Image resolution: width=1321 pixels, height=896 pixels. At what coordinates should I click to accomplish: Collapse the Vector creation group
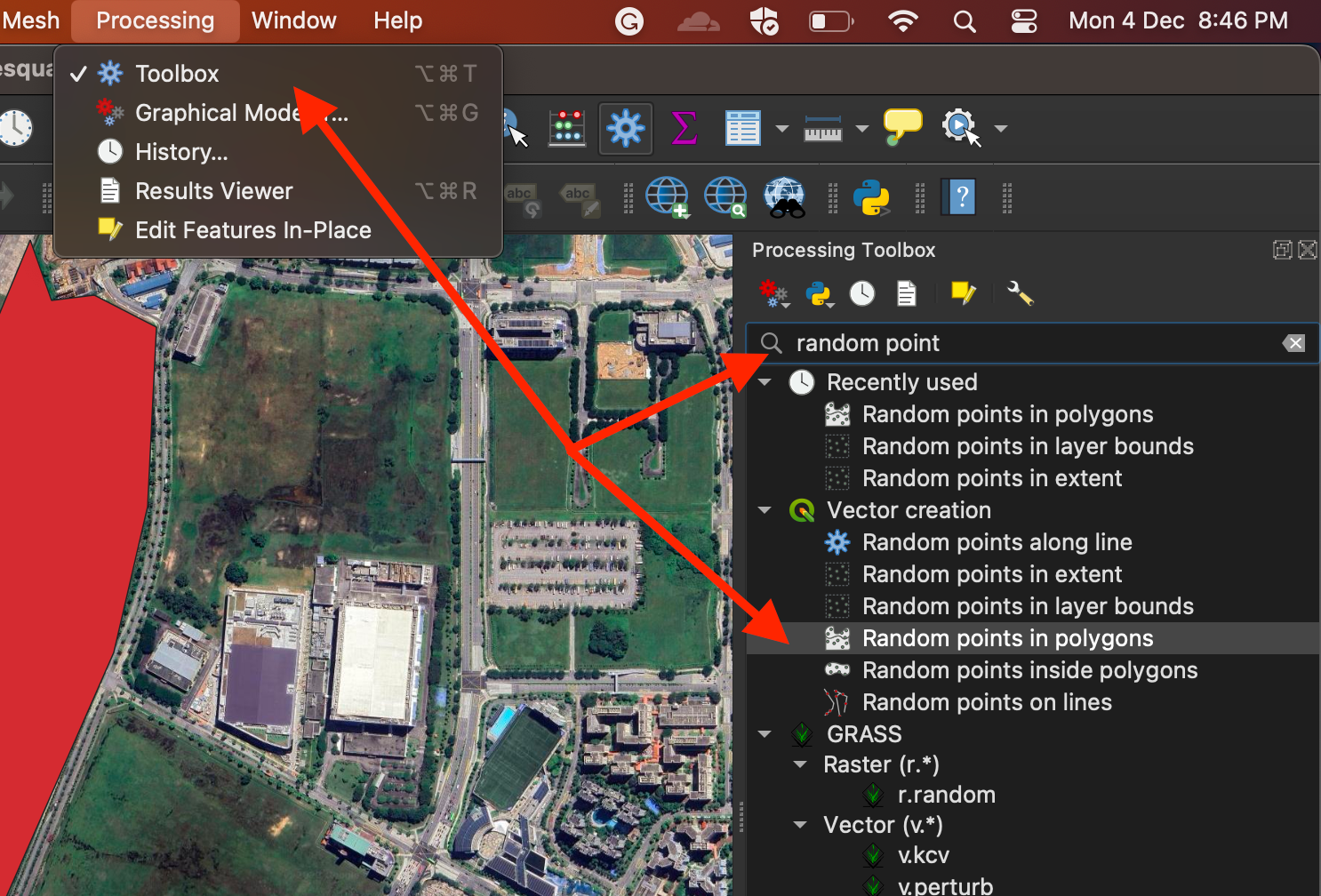[765, 510]
